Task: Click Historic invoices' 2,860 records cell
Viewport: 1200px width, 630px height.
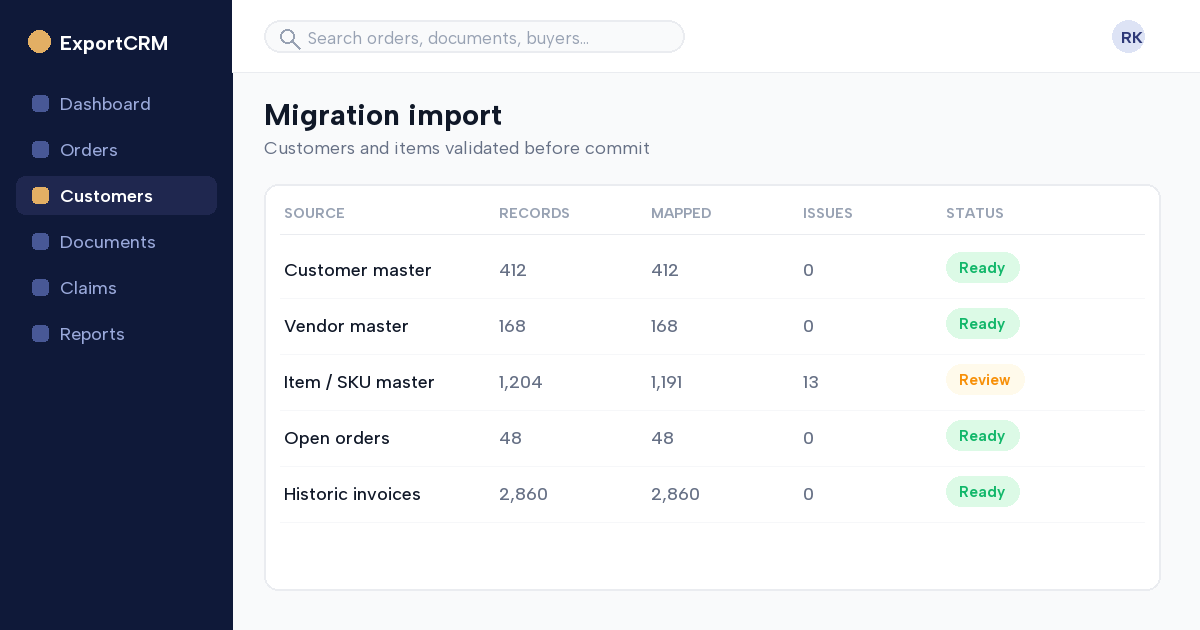Action: (x=523, y=494)
